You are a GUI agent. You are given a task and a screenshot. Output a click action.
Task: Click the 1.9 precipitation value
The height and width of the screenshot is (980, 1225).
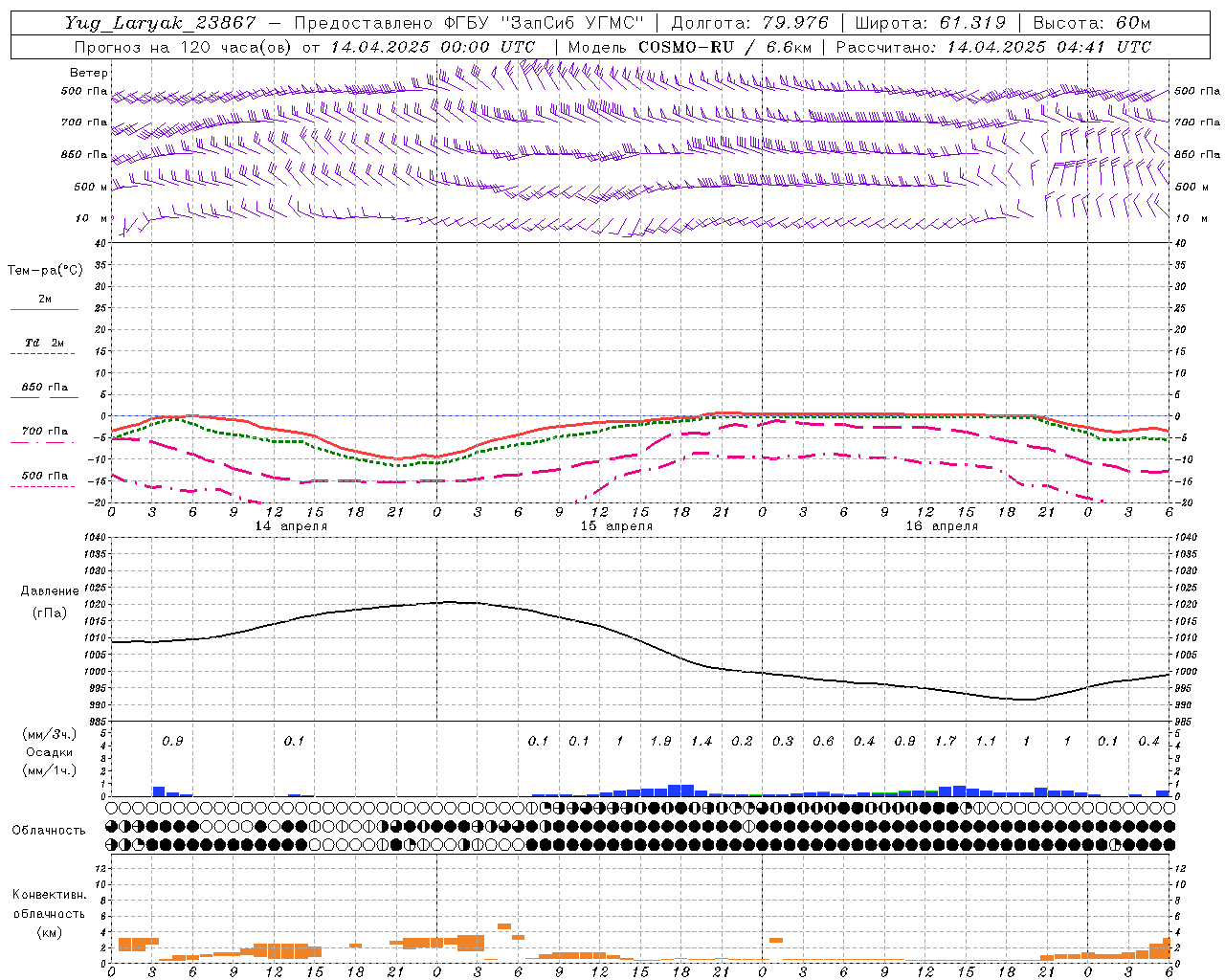click(x=660, y=742)
